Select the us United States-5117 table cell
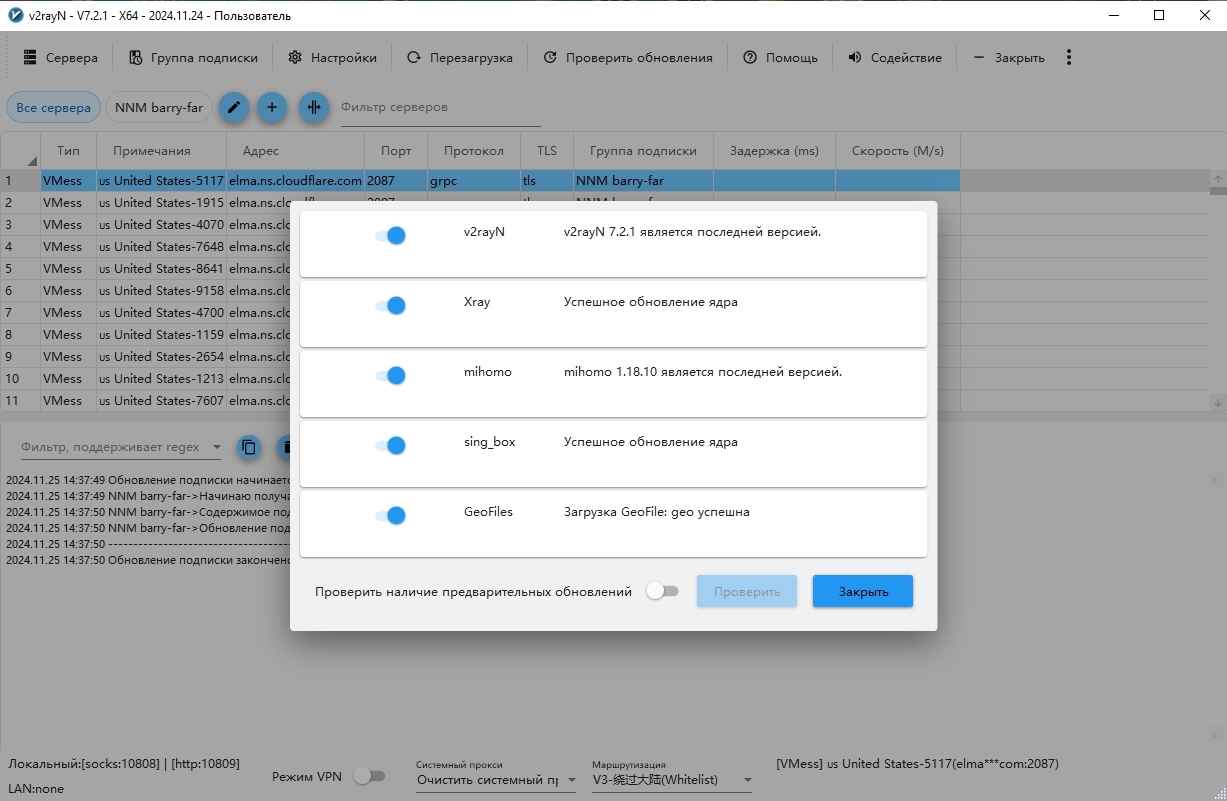The height and width of the screenshot is (801, 1227). pos(161,181)
